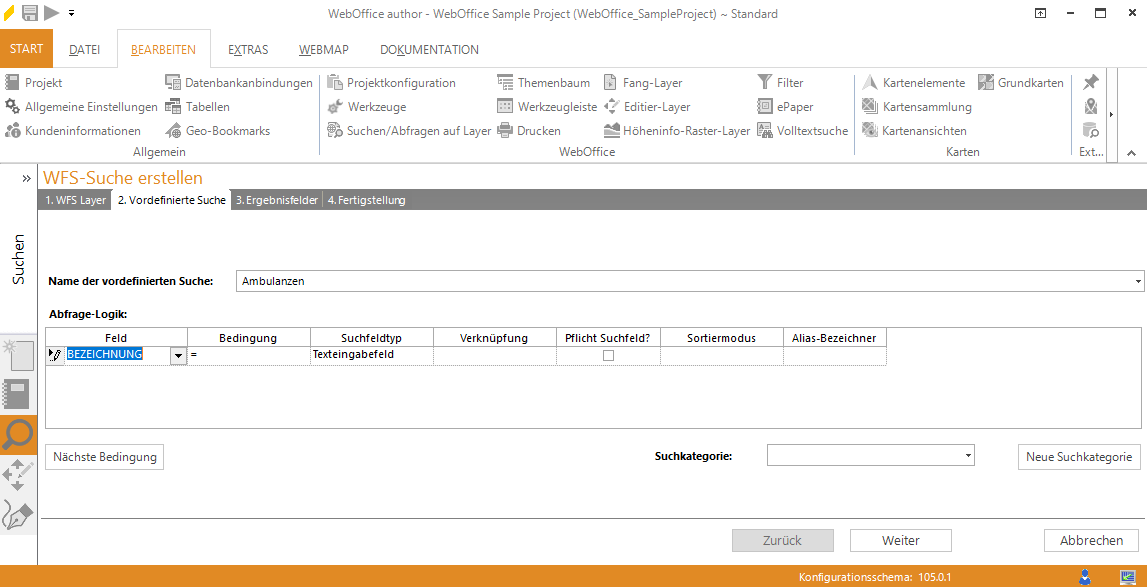
Task: Collapse the ribbon with the chevron arrow
Action: click(1131, 153)
